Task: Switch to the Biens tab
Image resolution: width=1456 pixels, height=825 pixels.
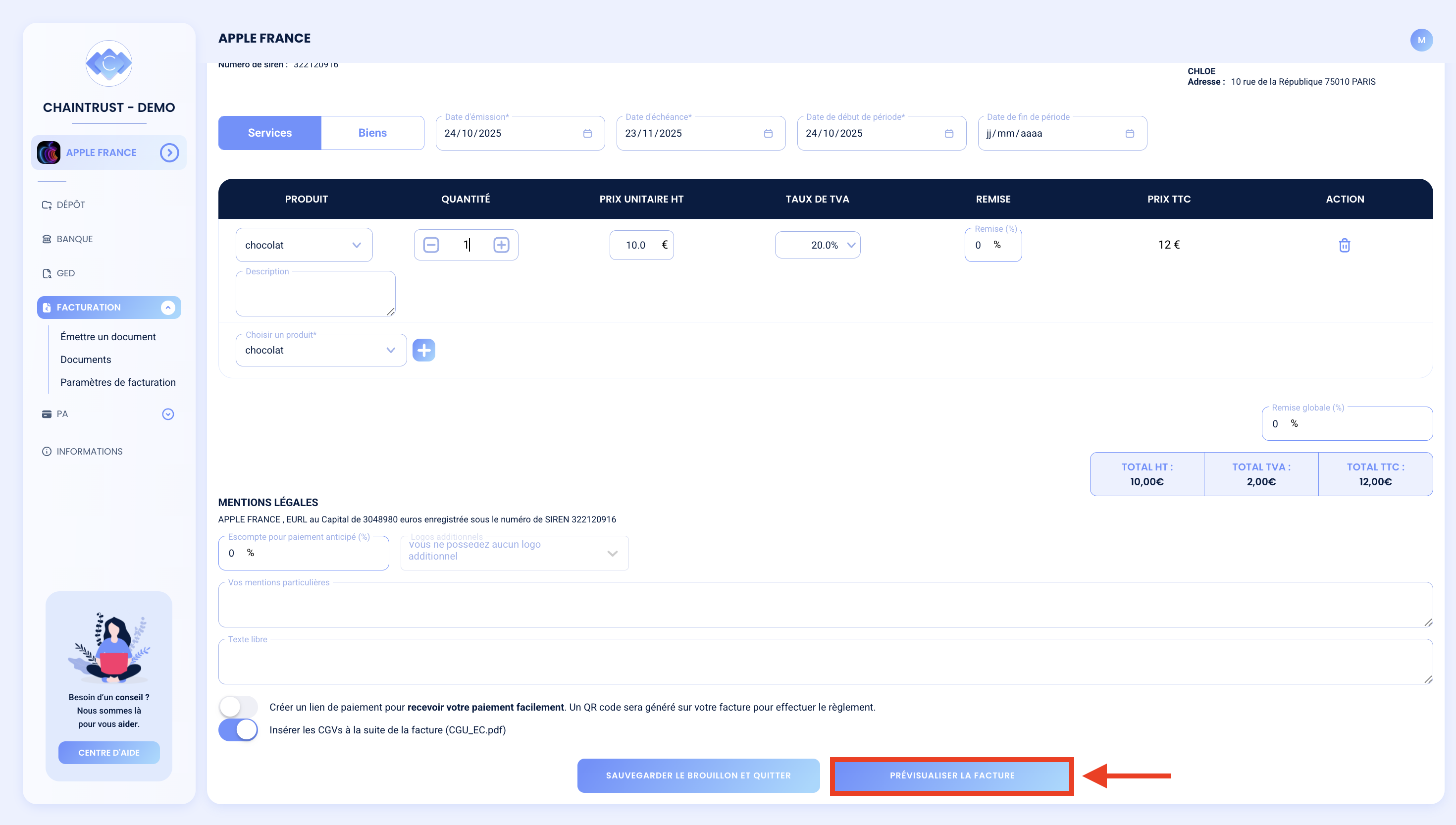Action: click(372, 133)
